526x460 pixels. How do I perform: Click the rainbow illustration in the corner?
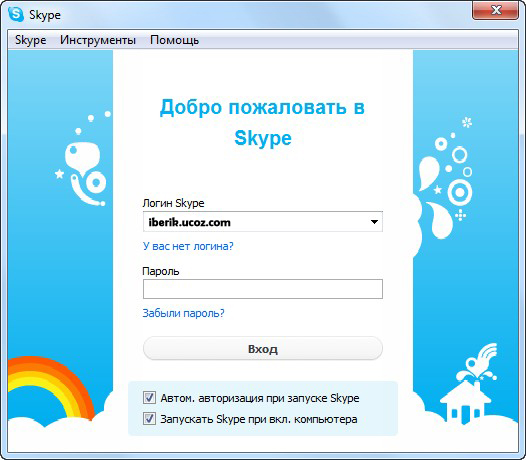click(x=50, y=388)
